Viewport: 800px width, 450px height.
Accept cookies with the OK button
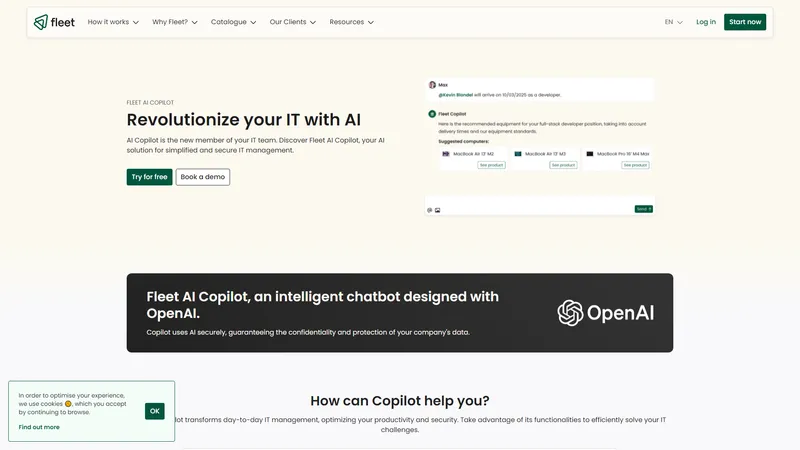coord(155,411)
